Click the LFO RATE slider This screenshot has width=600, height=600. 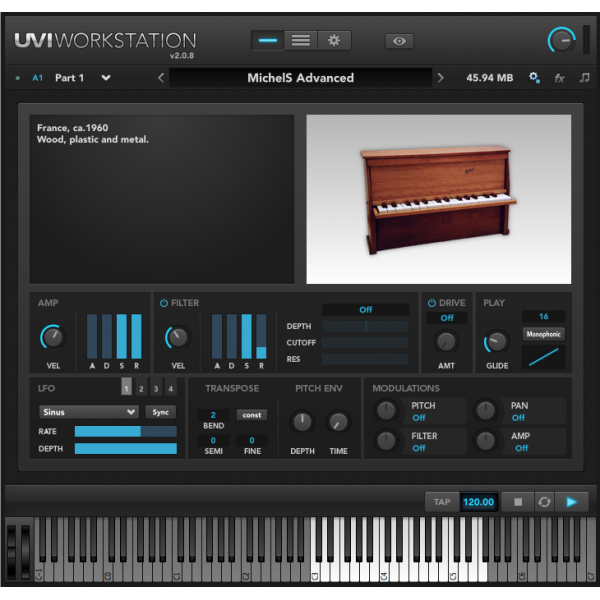coord(126,432)
